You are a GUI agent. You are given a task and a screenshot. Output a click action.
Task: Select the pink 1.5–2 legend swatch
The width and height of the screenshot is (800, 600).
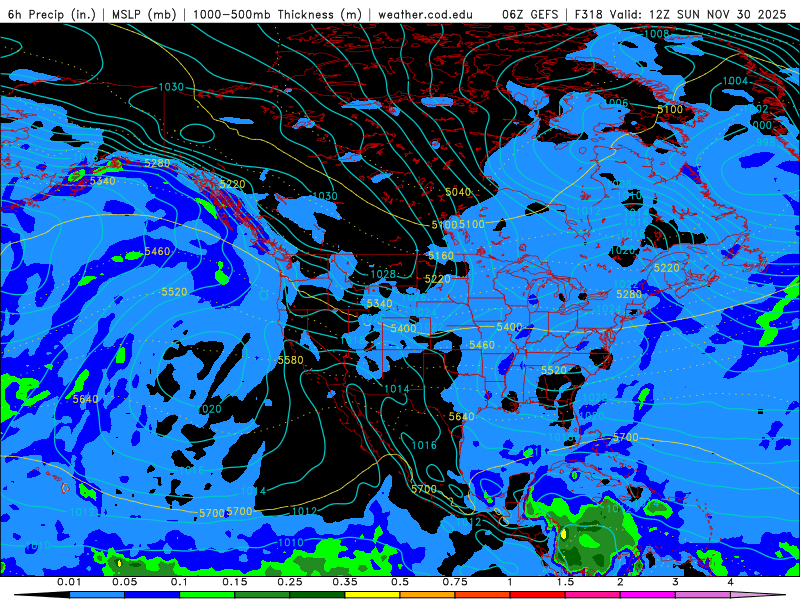coord(593,595)
